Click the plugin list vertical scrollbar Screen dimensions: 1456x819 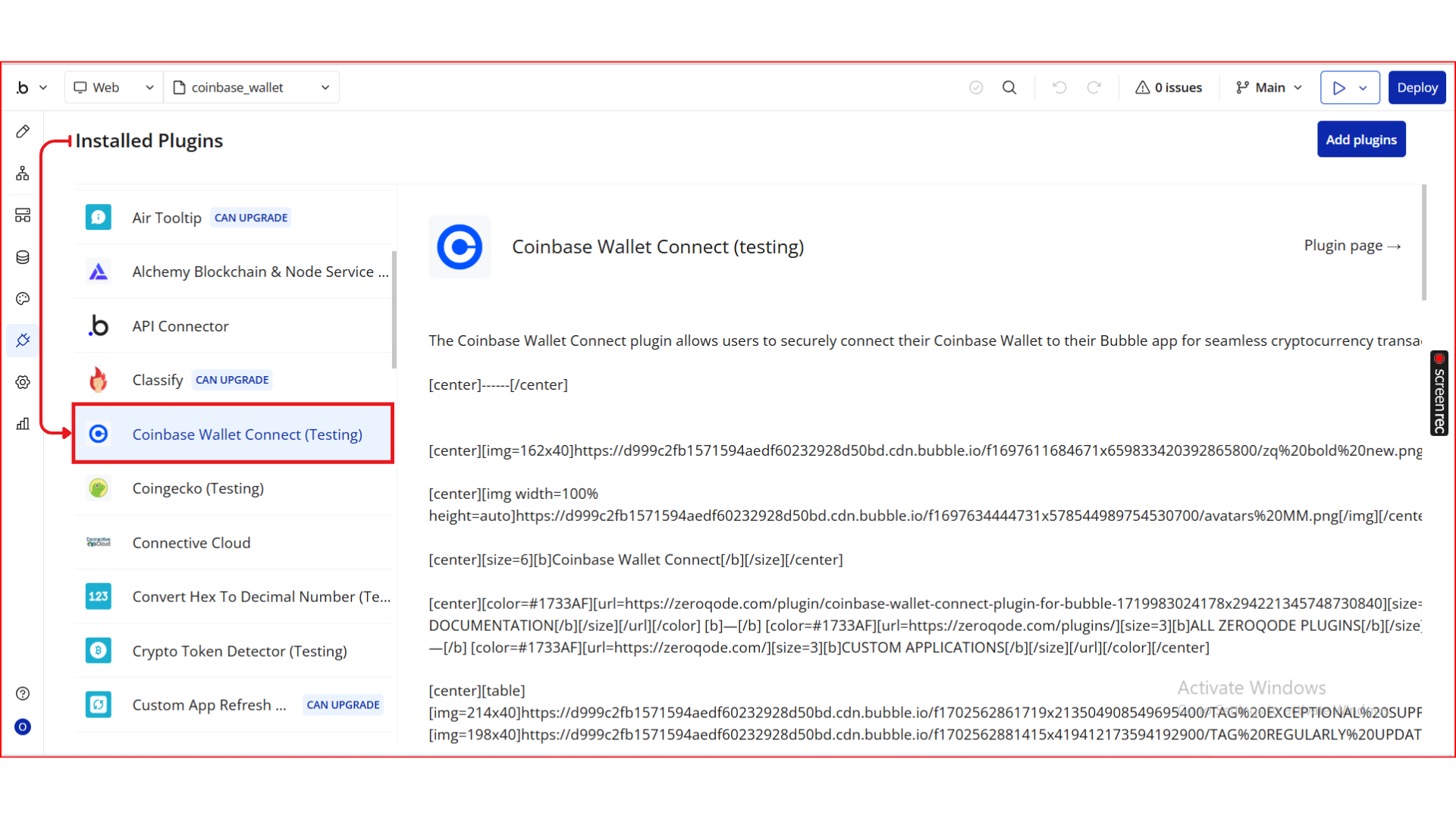point(394,310)
